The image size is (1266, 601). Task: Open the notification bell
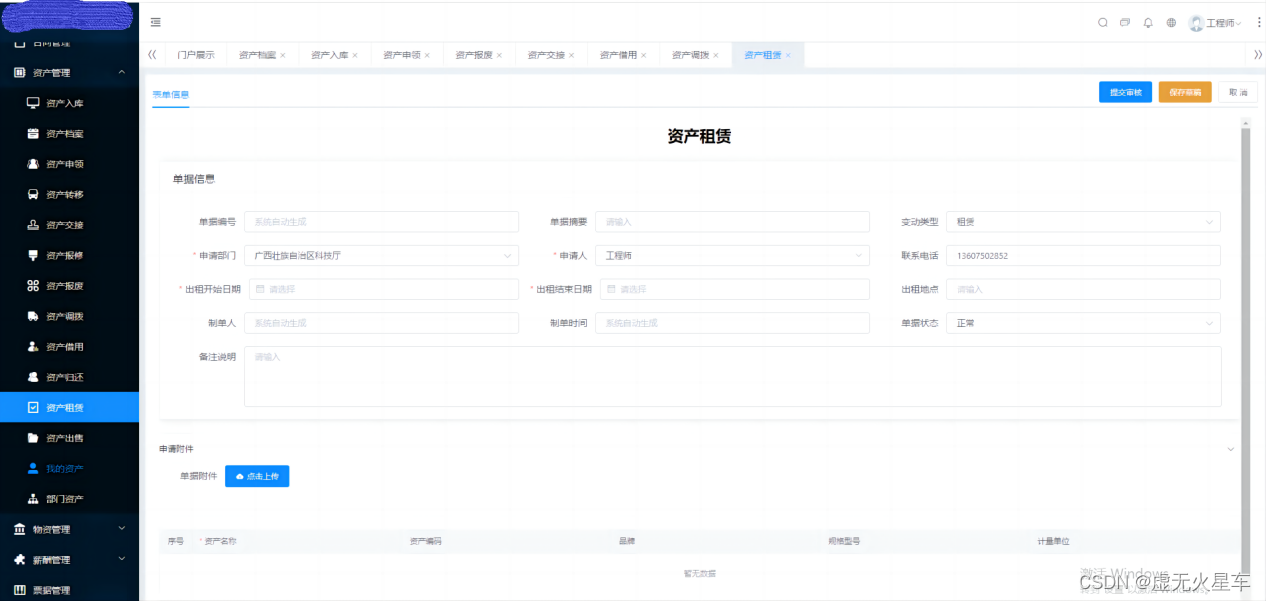[1148, 22]
